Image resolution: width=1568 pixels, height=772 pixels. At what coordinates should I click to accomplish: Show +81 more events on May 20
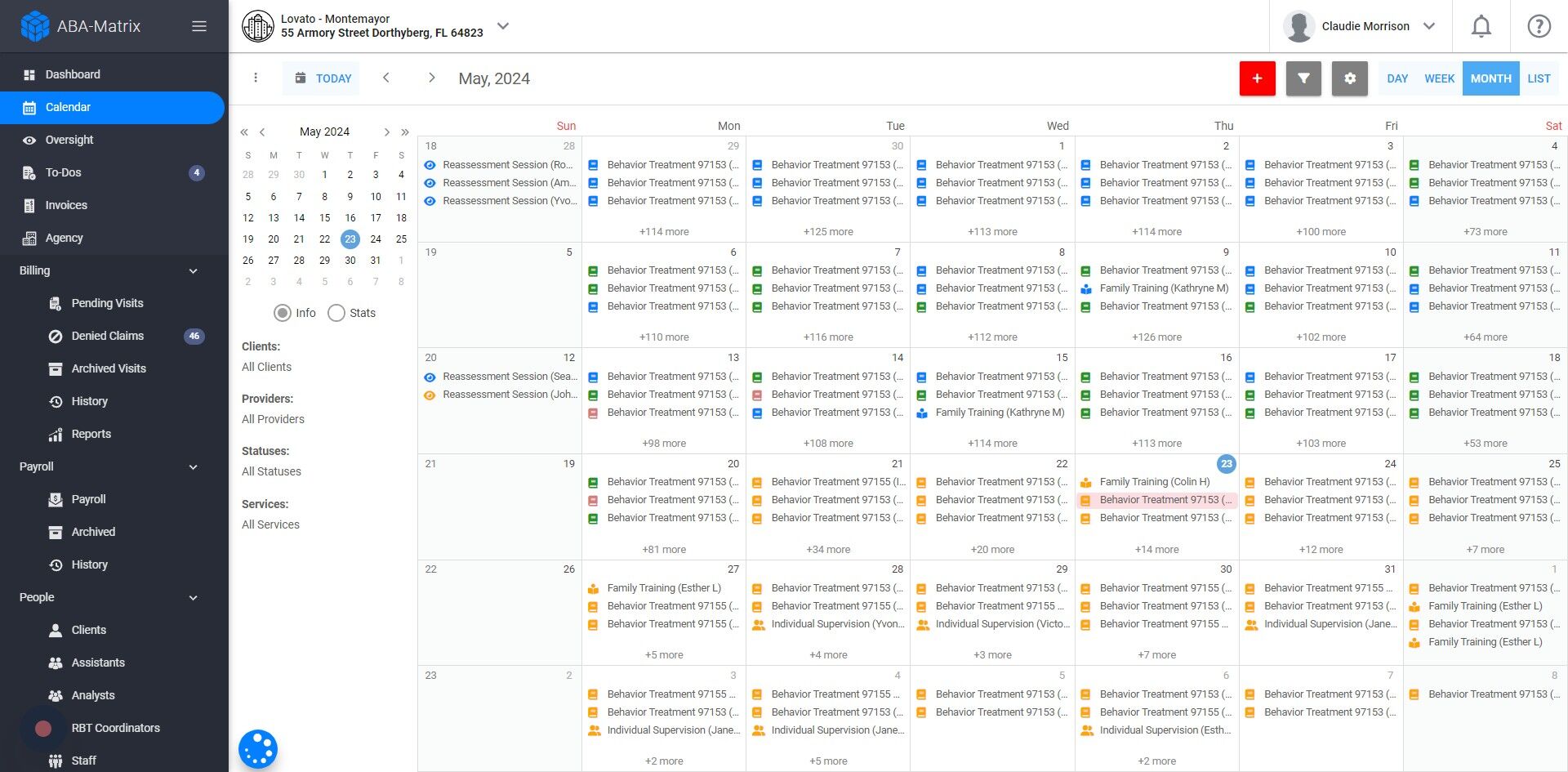click(x=664, y=550)
